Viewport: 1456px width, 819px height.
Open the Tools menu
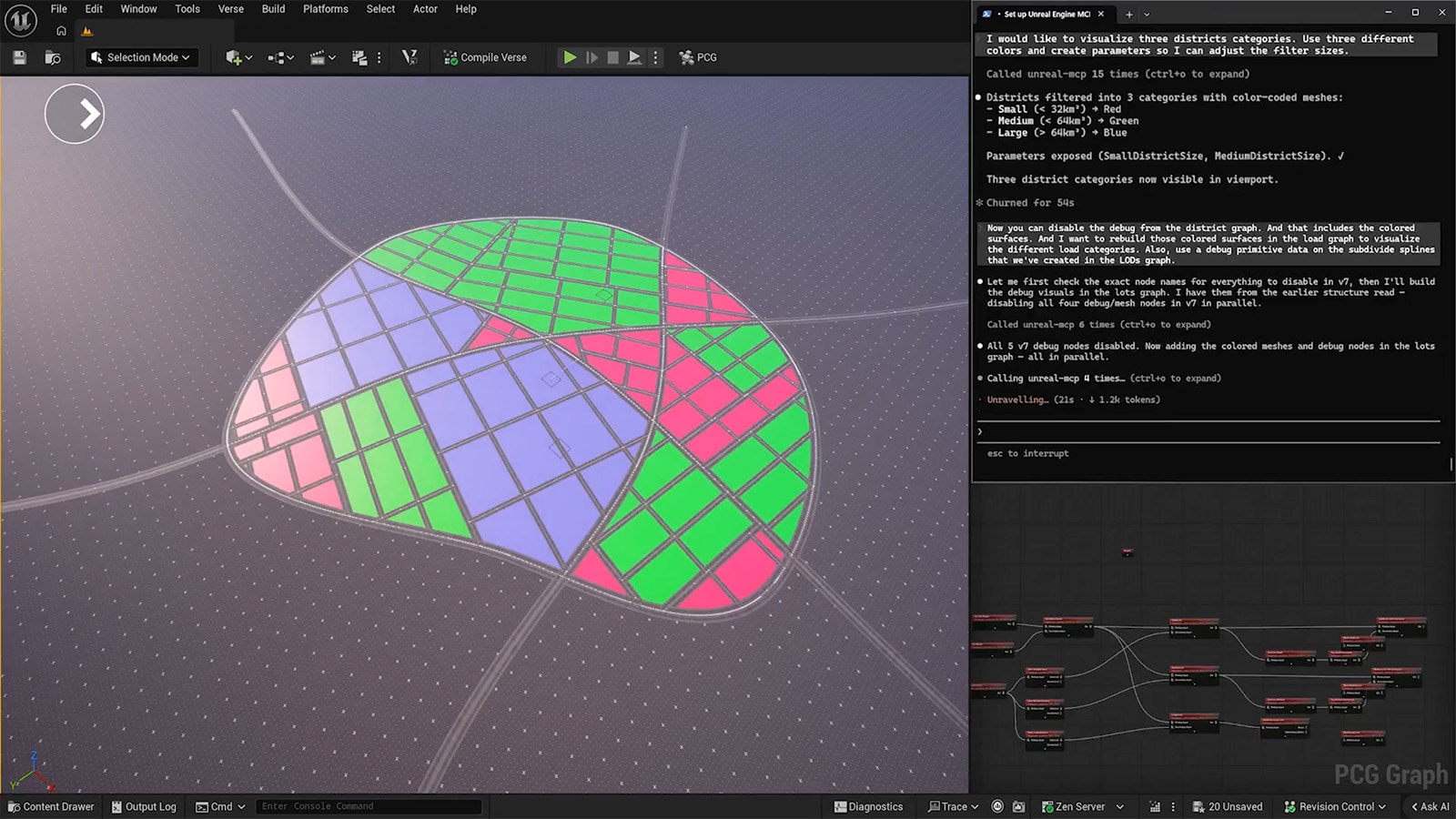[x=187, y=9]
